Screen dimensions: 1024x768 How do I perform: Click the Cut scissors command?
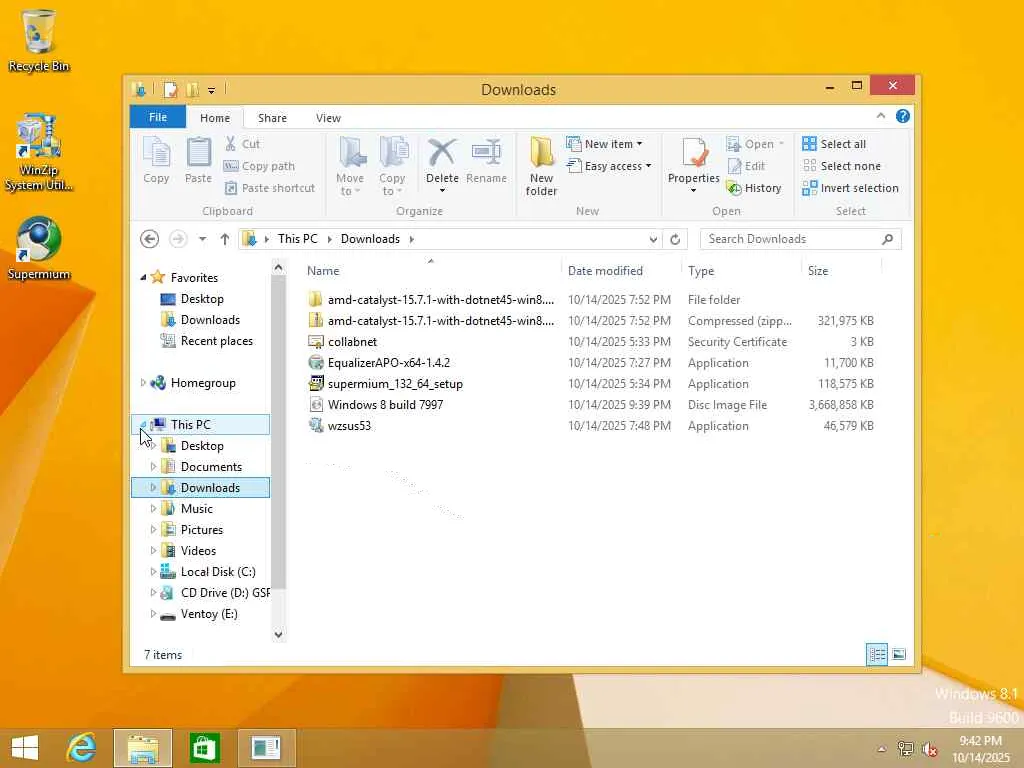(242, 144)
